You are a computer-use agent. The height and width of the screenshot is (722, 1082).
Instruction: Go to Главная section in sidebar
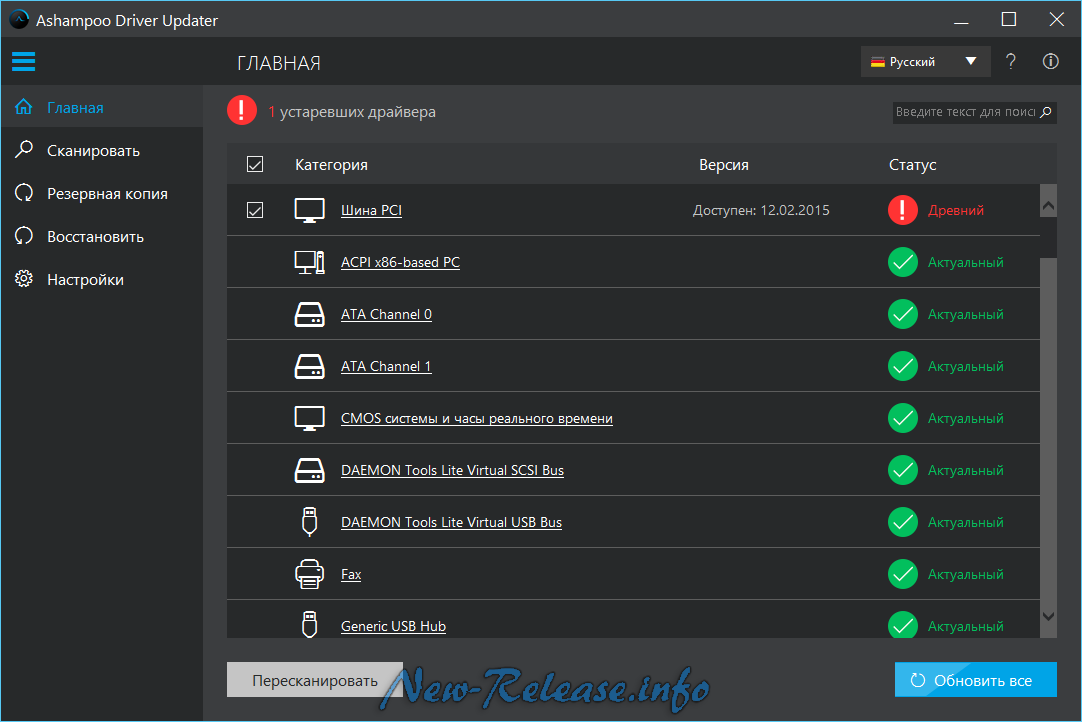click(x=102, y=107)
